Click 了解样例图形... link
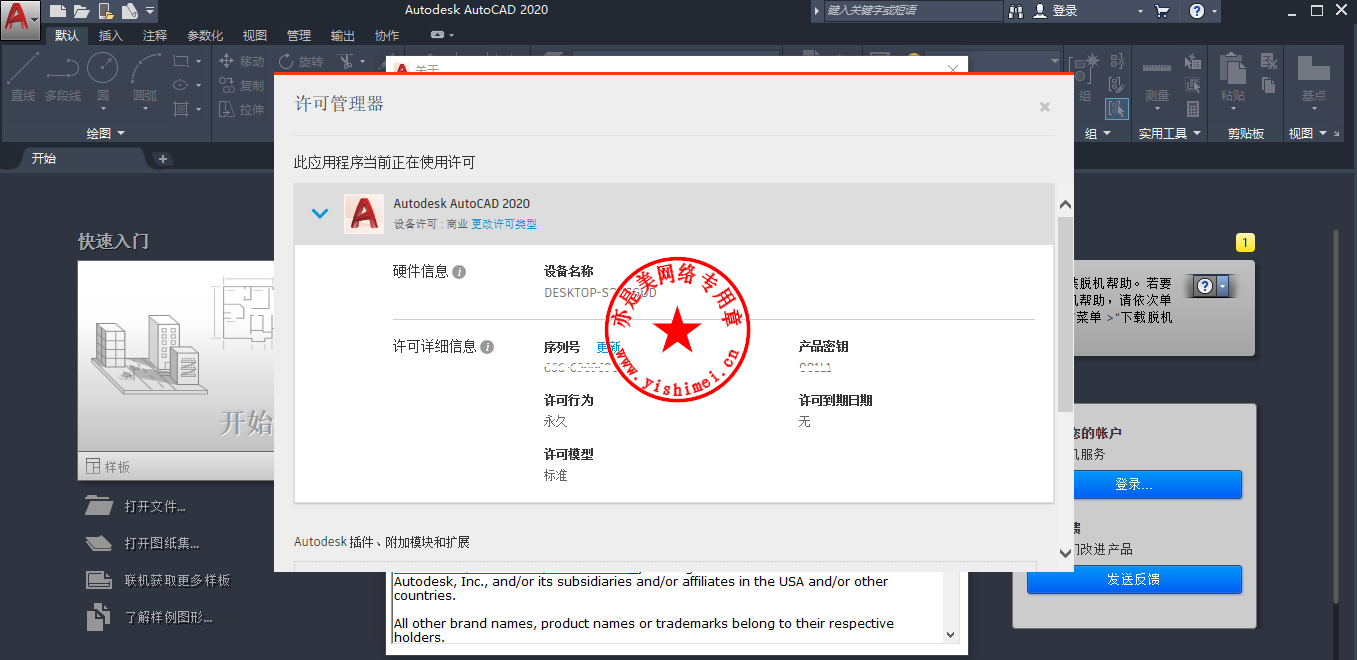Screen dimensions: 1357x660 click(168, 617)
